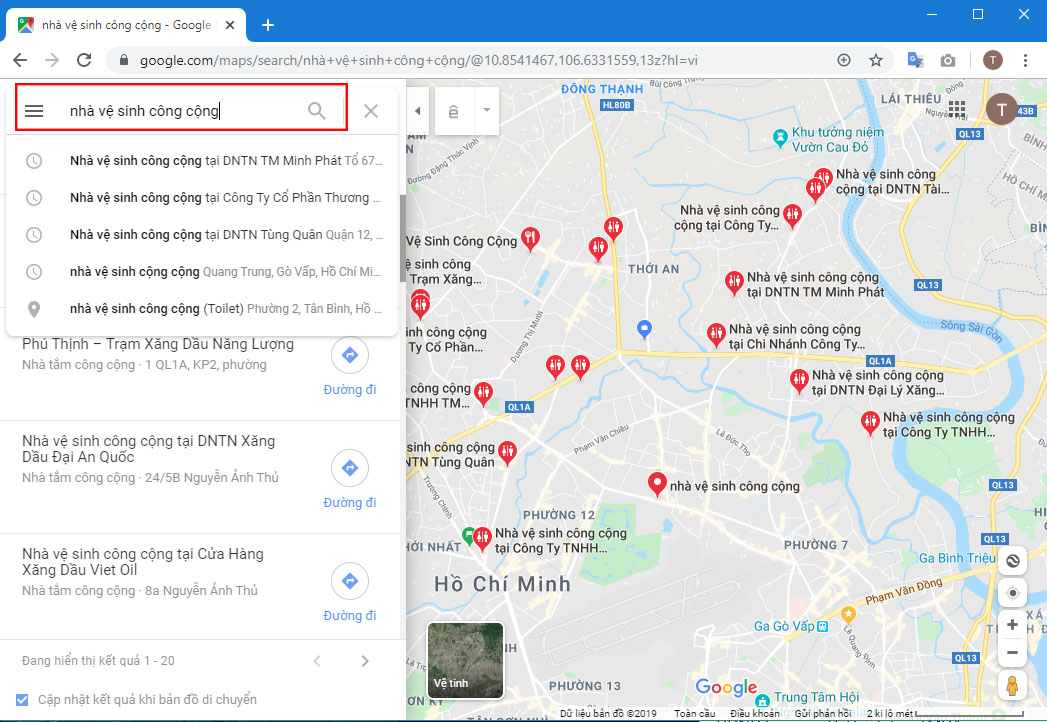Open Street View pegman icon

(1012, 686)
